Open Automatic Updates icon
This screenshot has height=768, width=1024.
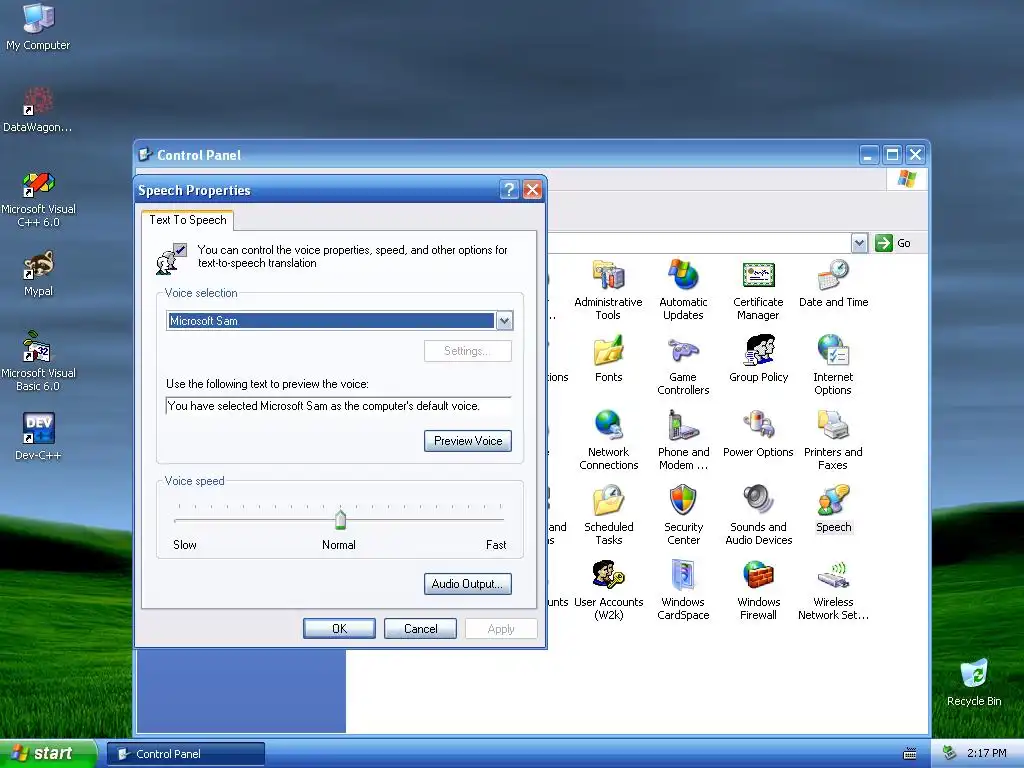(683, 289)
